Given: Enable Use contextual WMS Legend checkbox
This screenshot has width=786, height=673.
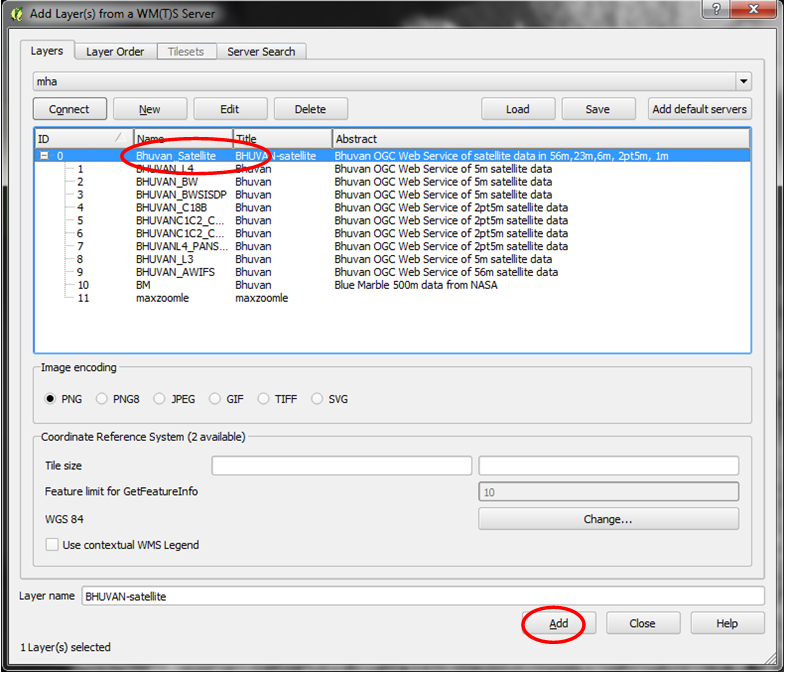Looking at the screenshot, I should [52, 545].
